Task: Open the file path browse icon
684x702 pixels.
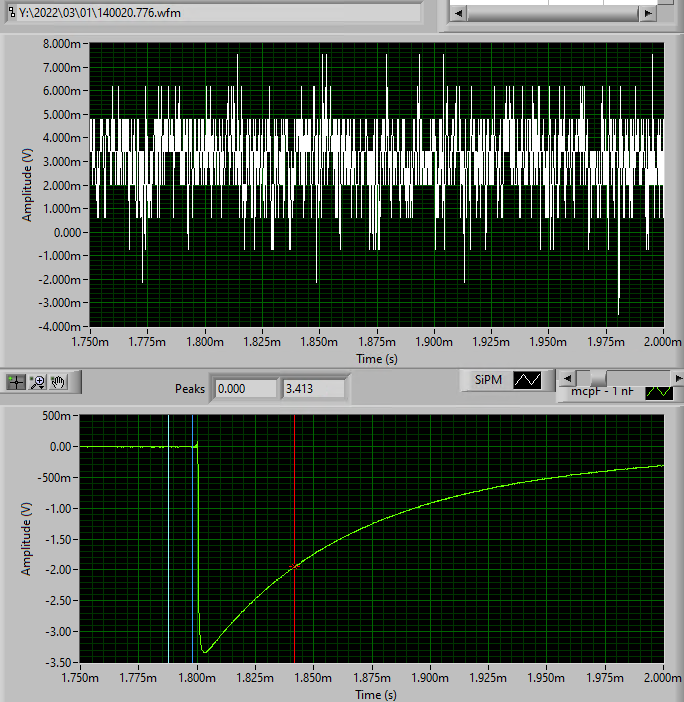Action: (x=12, y=12)
